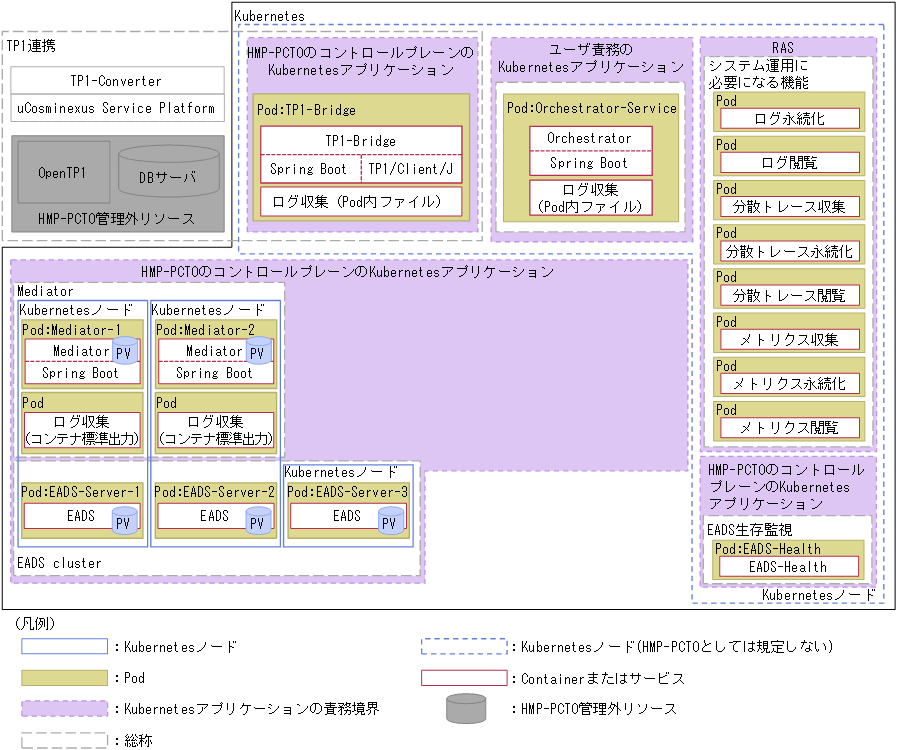Click the Spring Boot container in TP1-Bridge
Image resolution: width=897 pixels, height=750 pixels.
[x=306, y=169]
